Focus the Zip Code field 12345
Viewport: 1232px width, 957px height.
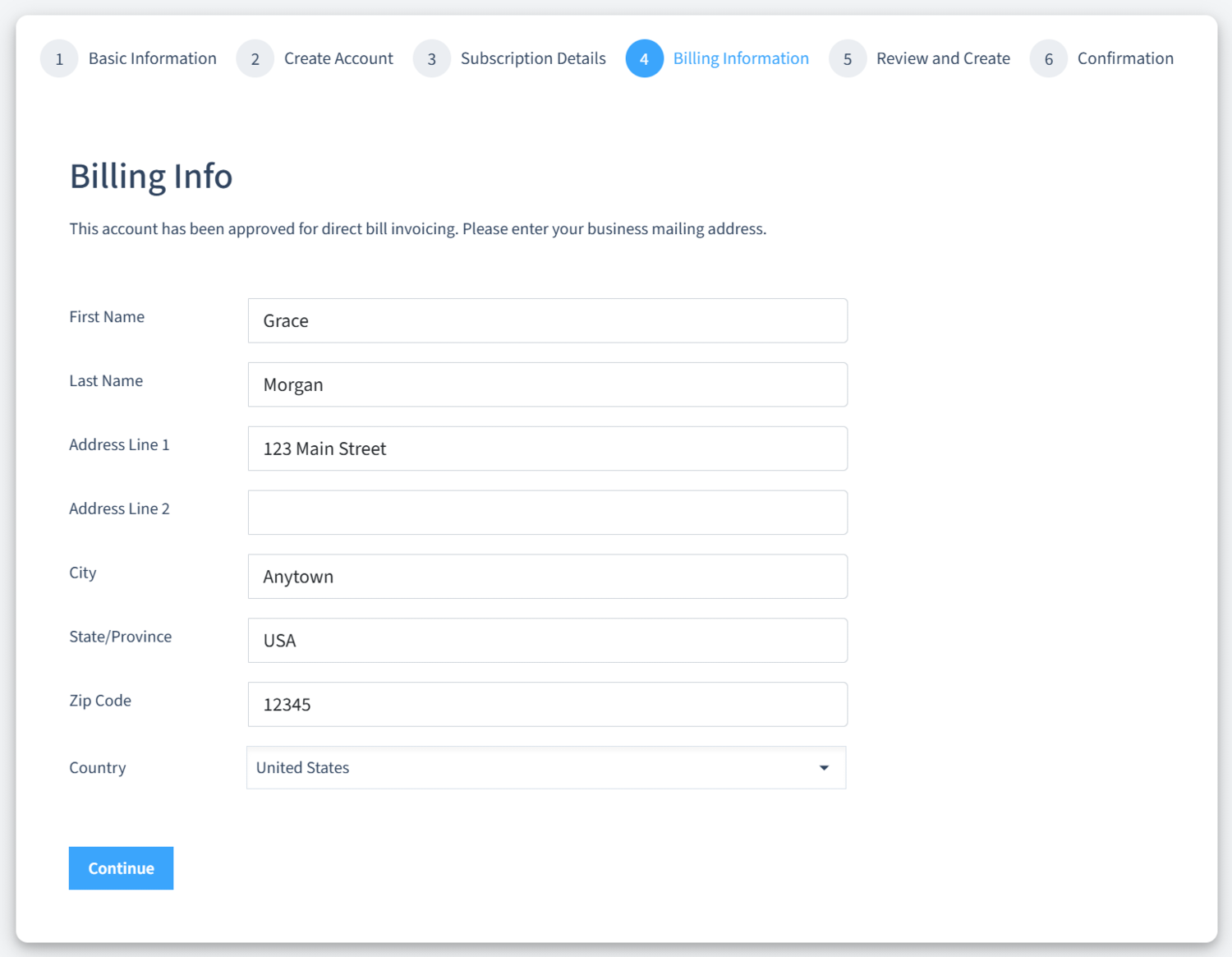547,705
